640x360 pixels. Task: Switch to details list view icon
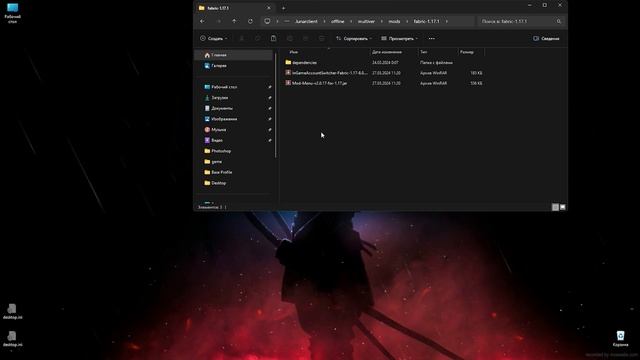click(x=555, y=207)
